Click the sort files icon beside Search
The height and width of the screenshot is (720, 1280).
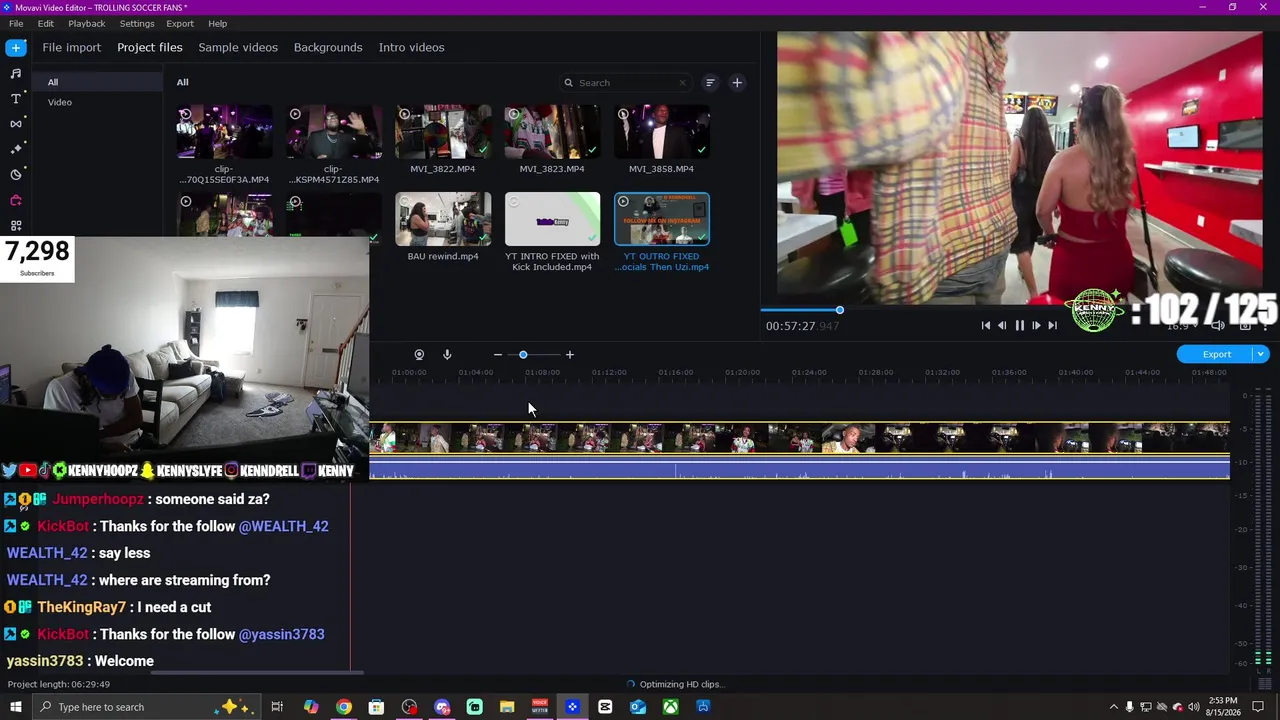tap(710, 83)
